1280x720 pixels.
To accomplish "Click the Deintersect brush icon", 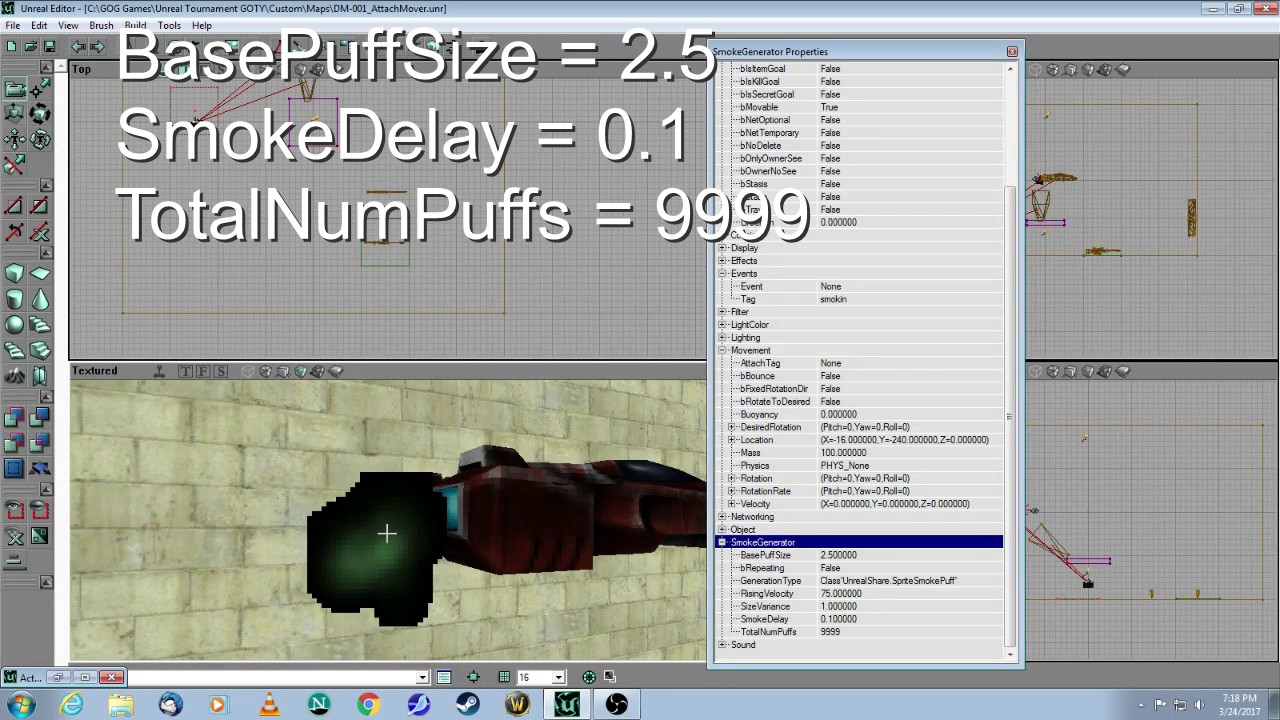I will (x=40, y=442).
